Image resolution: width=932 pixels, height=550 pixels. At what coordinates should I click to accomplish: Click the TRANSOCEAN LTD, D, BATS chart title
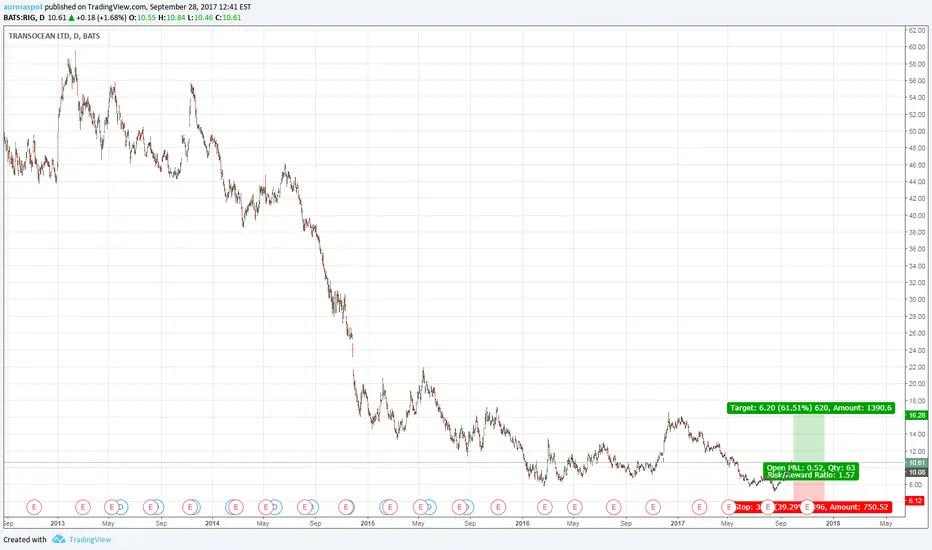click(x=54, y=36)
